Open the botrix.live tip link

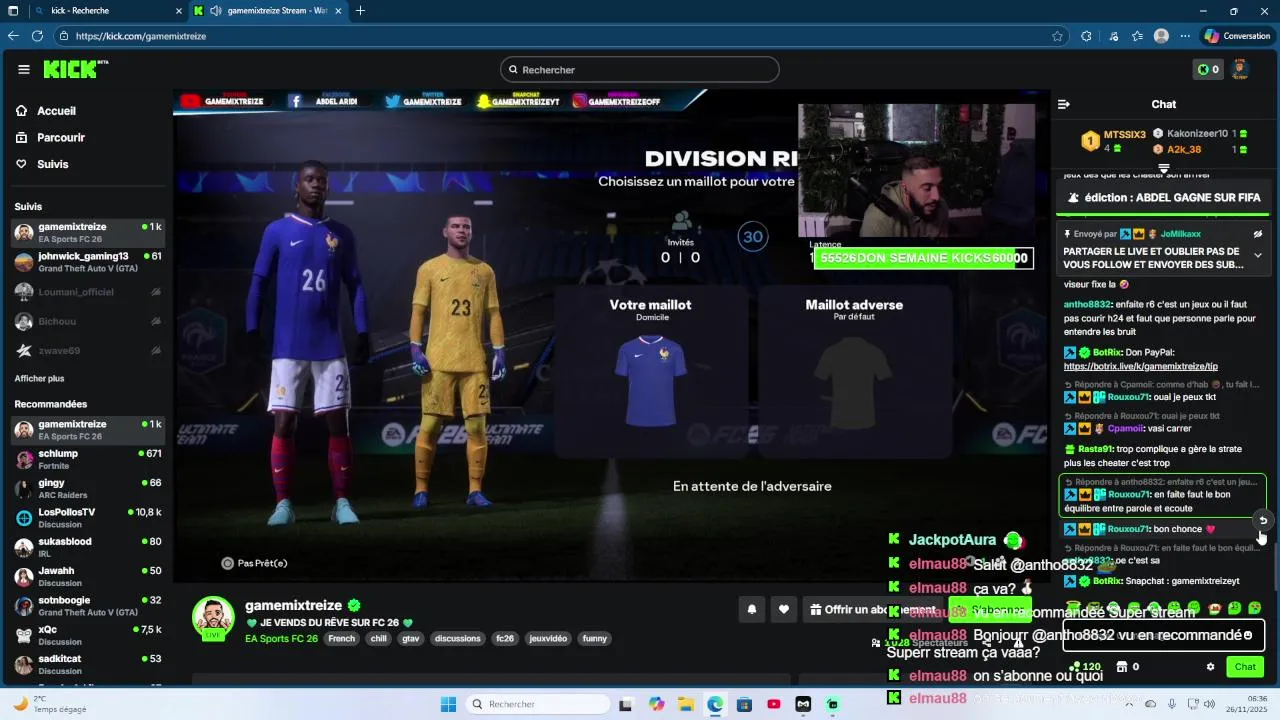[x=1141, y=366]
